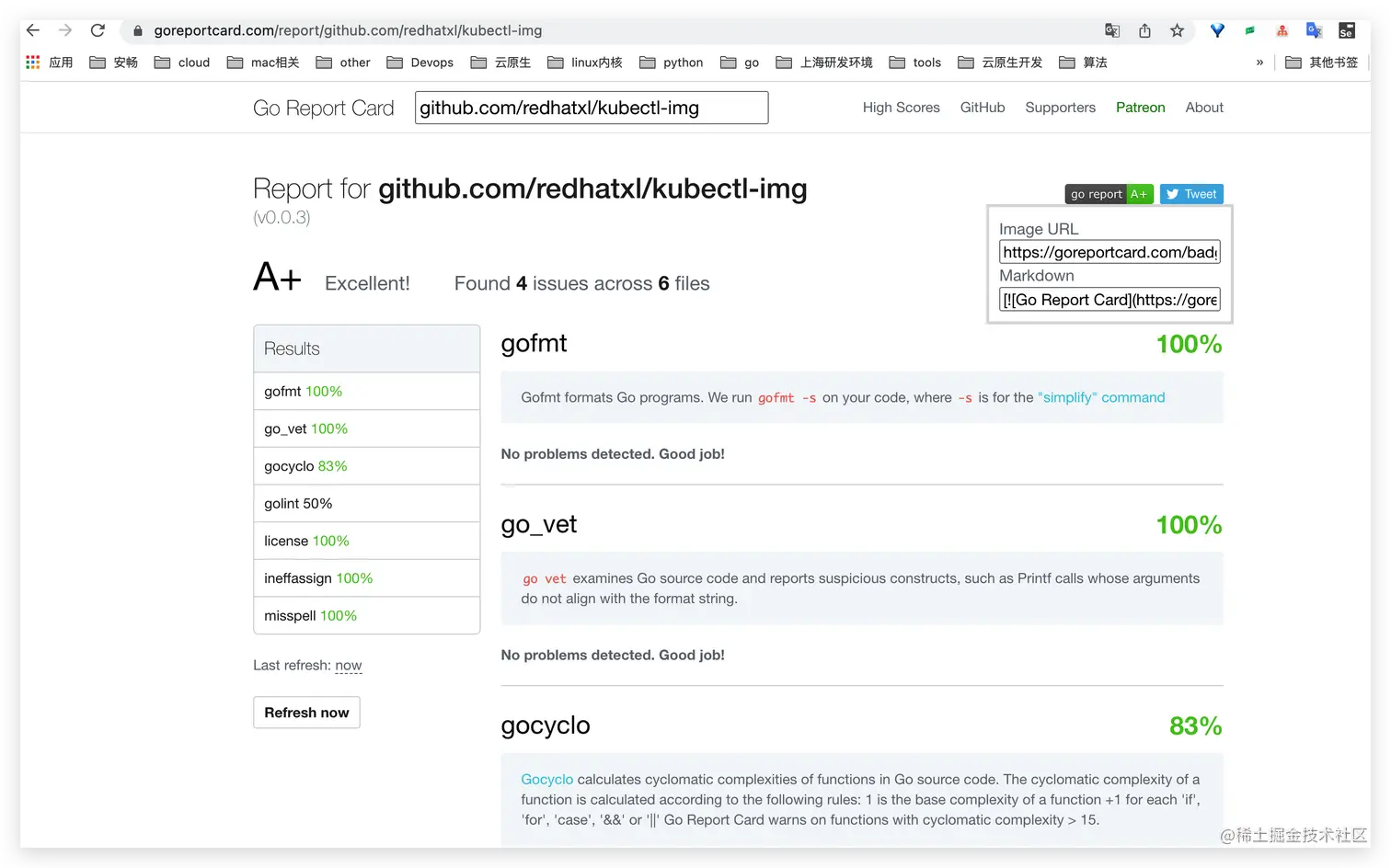
Task: Open the 安畅 bookmark folder
Action: point(114,63)
